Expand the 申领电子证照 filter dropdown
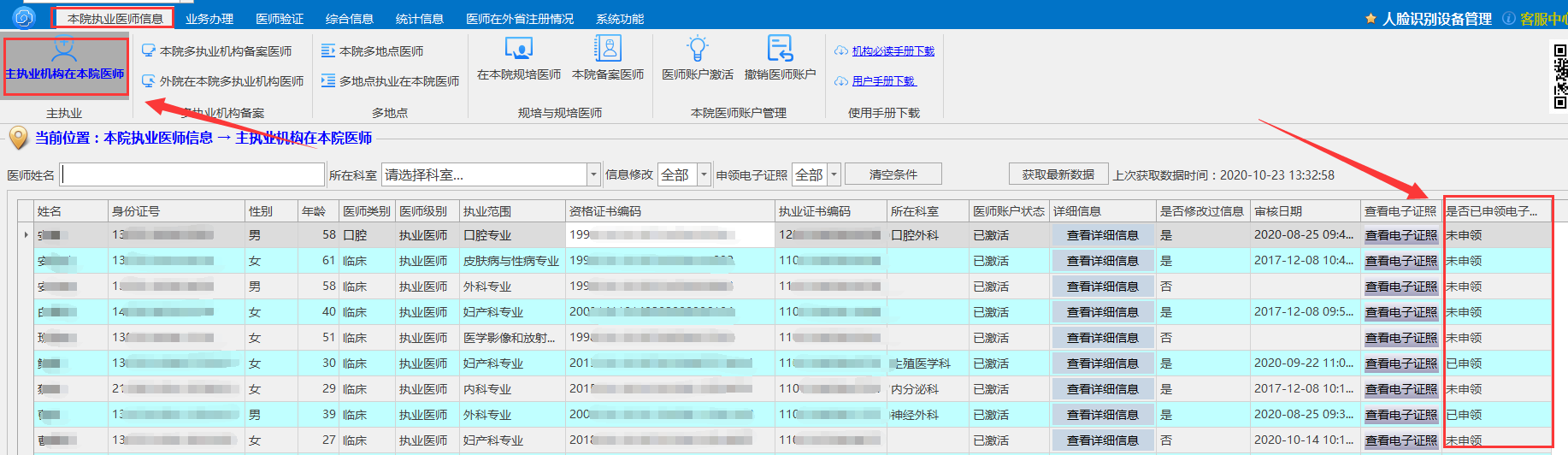Viewport: 1568px width, 455px height. [834, 174]
